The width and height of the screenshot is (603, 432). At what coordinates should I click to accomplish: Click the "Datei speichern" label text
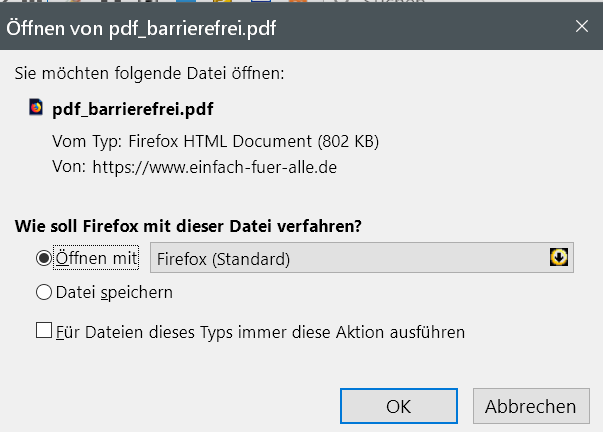pyautogui.click(x=114, y=293)
